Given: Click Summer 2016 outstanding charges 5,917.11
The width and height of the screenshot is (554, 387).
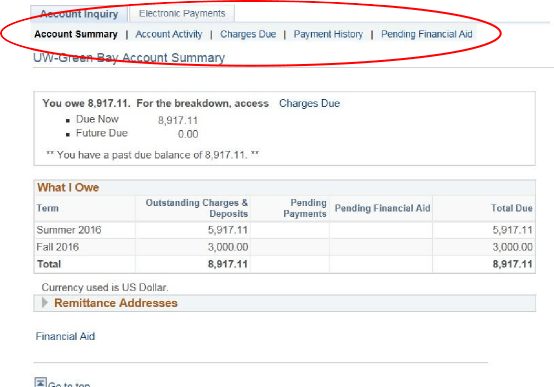Looking at the screenshot, I should [228, 230].
